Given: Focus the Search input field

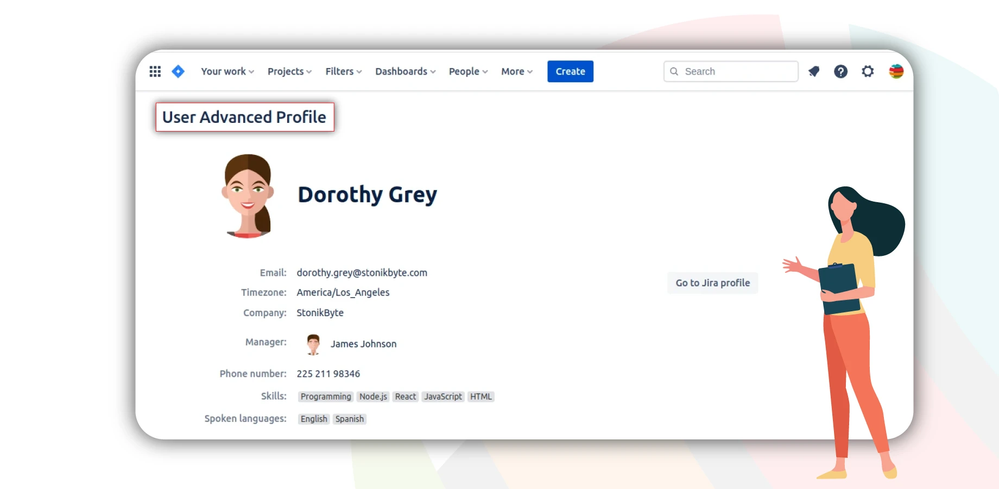Looking at the screenshot, I should point(731,71).
